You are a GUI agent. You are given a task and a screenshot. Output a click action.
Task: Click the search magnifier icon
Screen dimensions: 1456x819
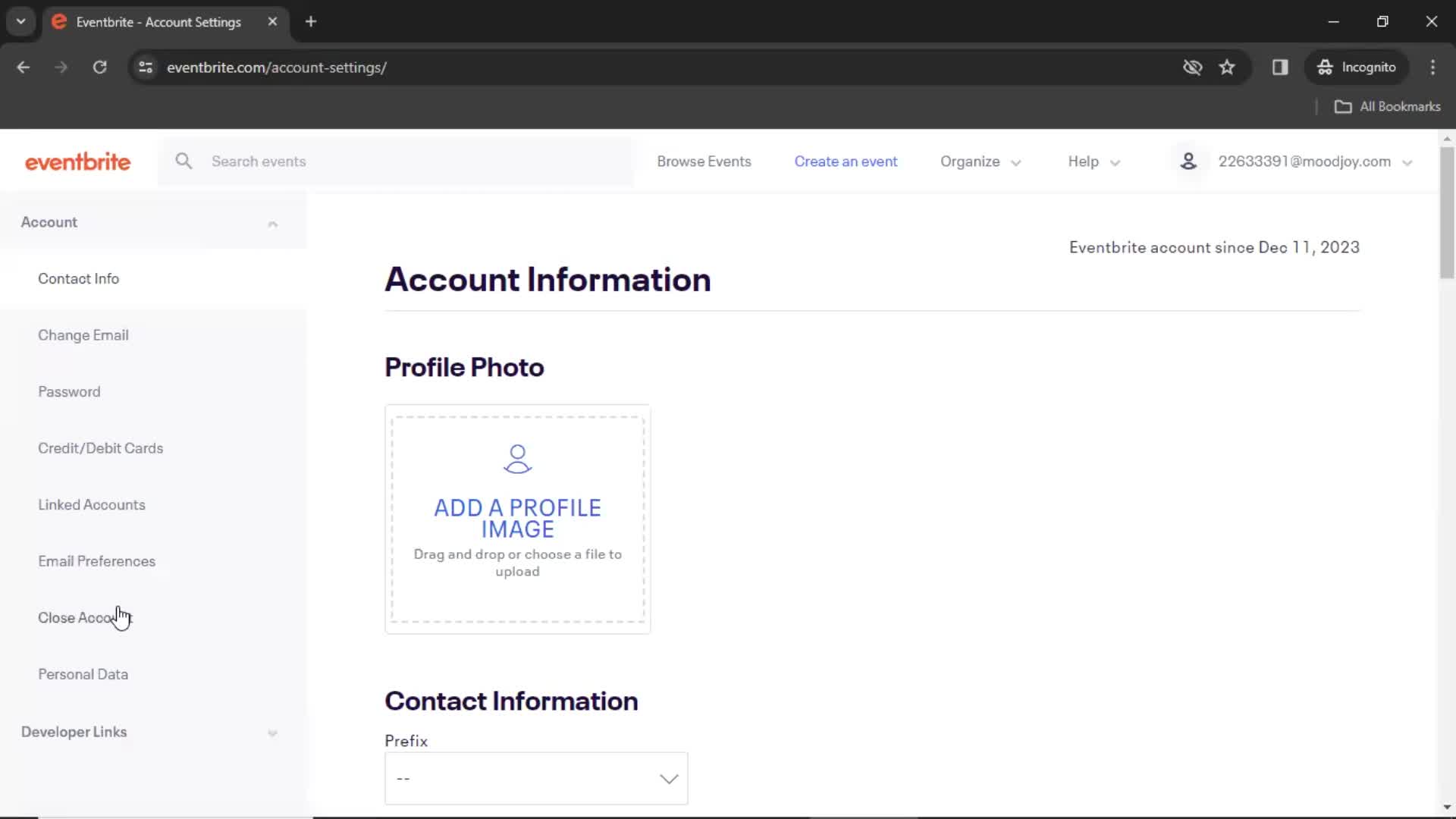184,161
